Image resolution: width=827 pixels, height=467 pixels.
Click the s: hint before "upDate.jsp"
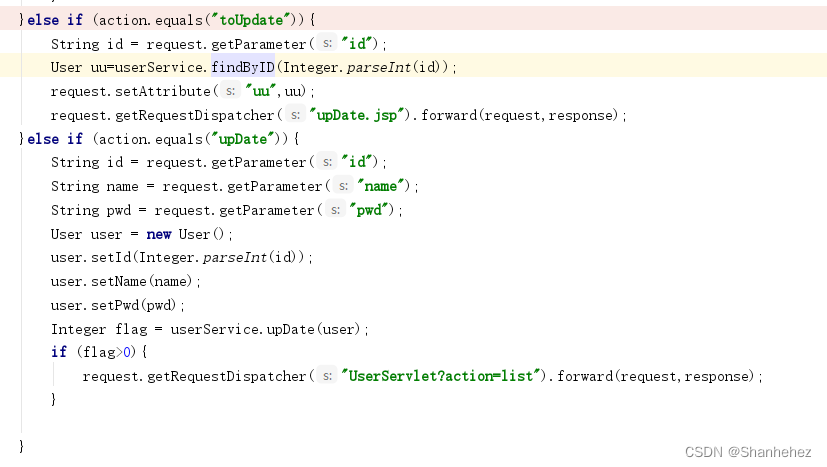click(x=295, y=115)
